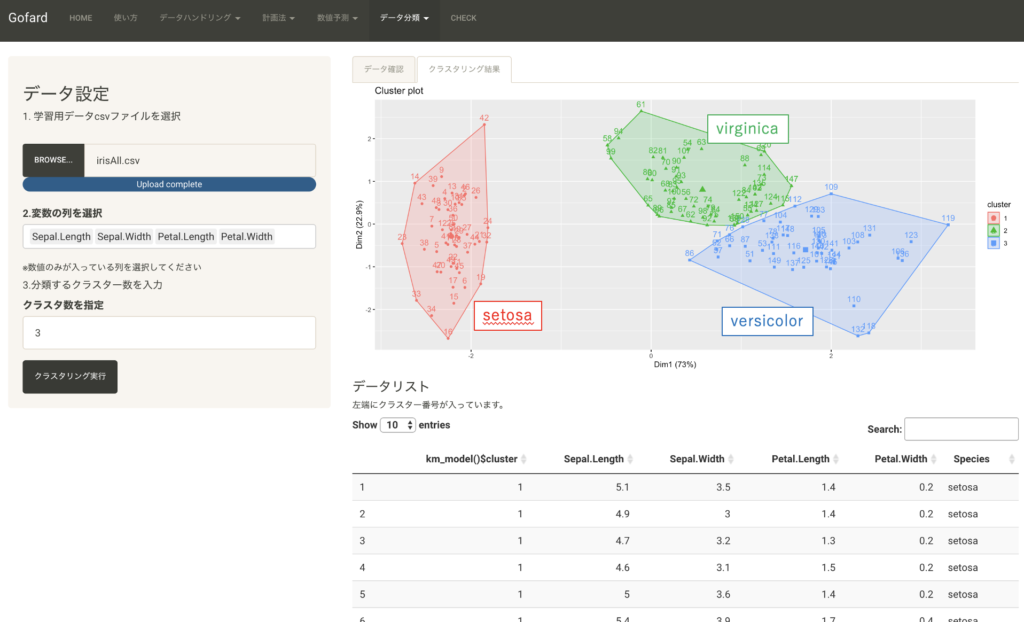Click the table Search input box
The image size is (1024, 622).
960,429
